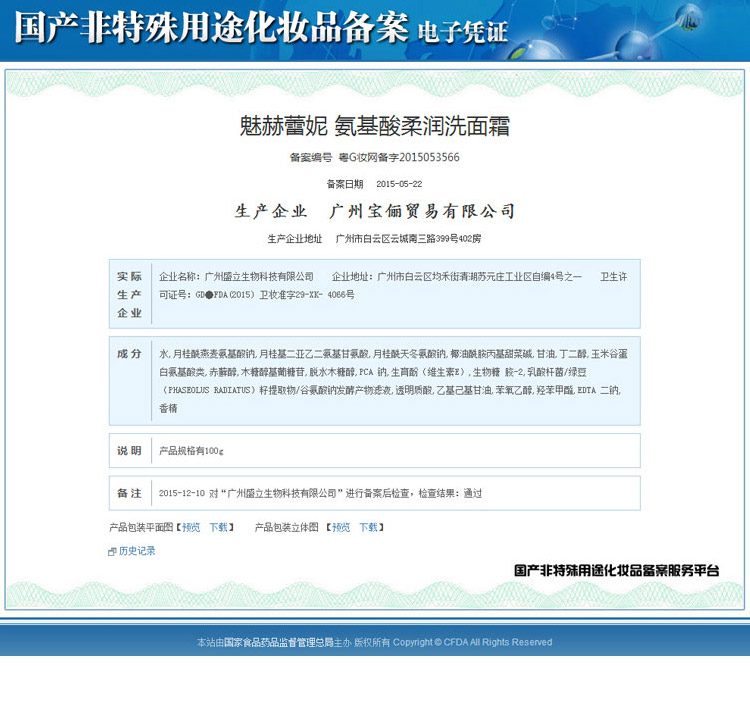Click the address 广州市白云区云城南三路399号402房

(408, 239)
